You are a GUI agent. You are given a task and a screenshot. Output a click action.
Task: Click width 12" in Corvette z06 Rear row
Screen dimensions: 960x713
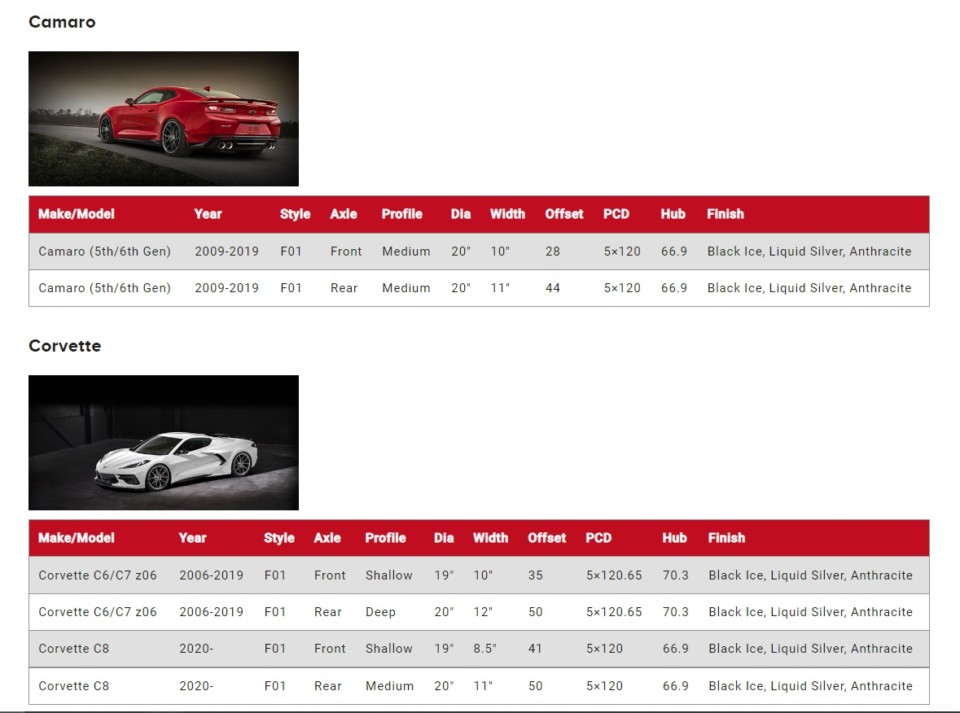483,612
